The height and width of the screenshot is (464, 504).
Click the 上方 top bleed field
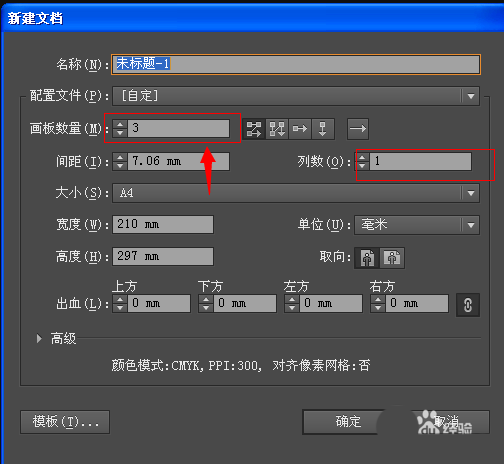(x=159, y=303)
